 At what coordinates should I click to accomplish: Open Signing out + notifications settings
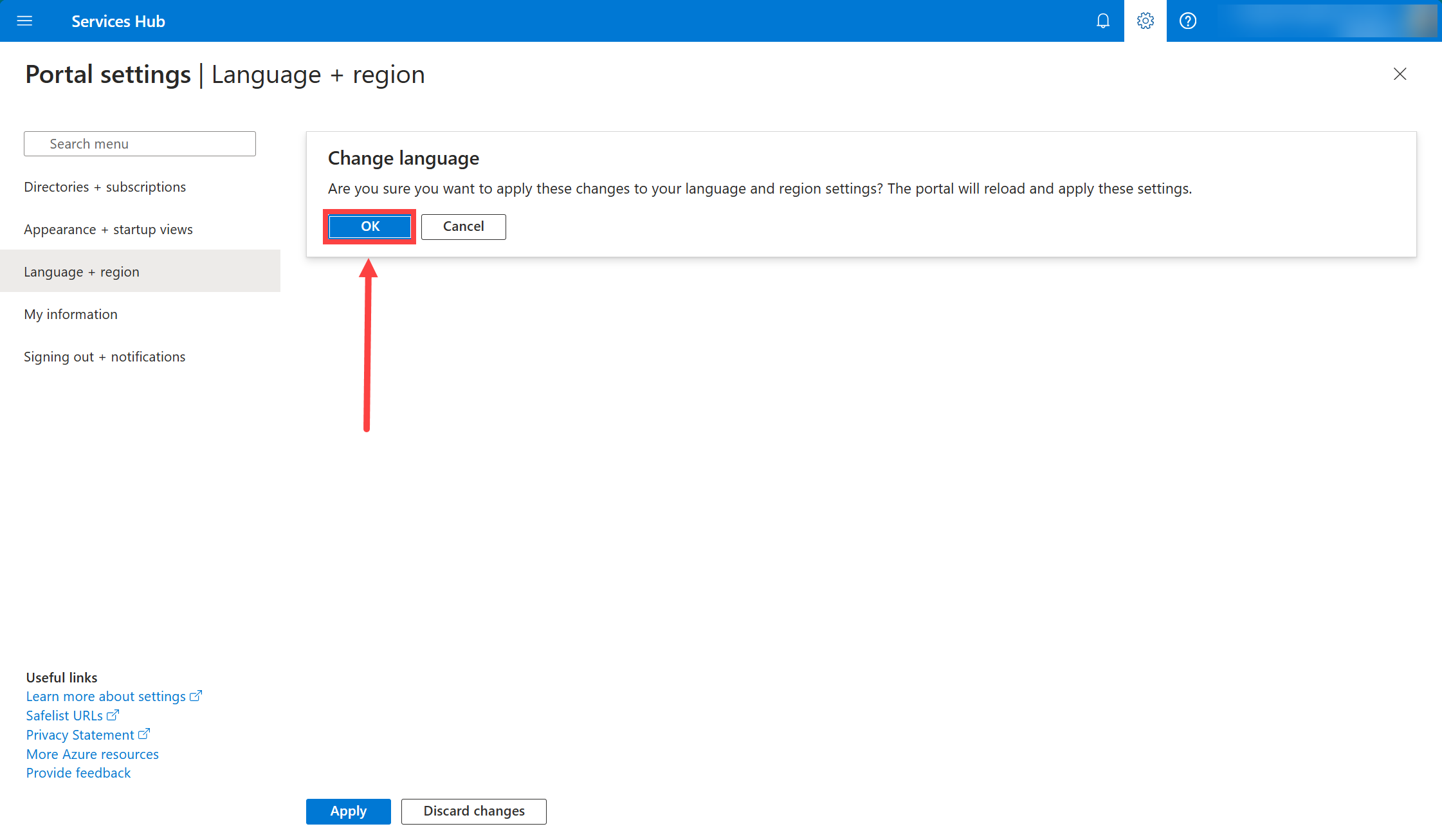(104, 357)
